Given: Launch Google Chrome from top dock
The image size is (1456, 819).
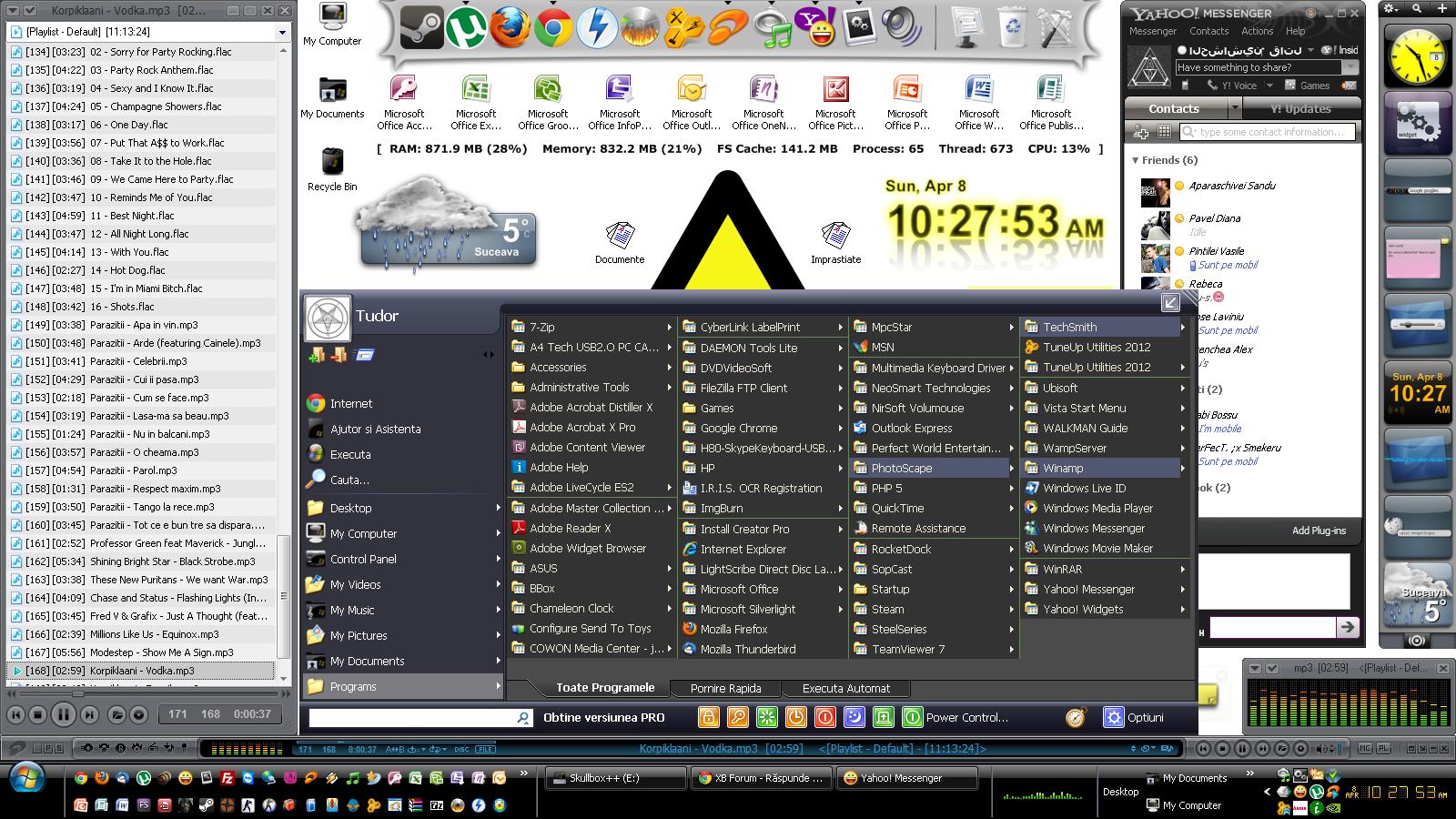Looking at the screenshot, I should click(x=553, y=27).
